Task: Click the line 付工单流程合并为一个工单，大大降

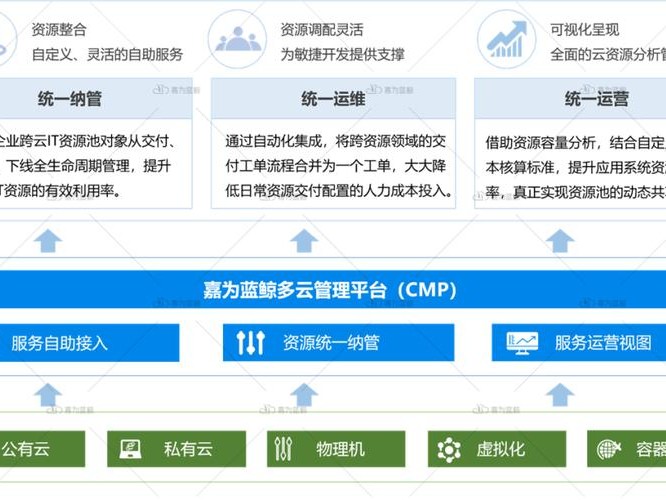Action: point(336,166)
